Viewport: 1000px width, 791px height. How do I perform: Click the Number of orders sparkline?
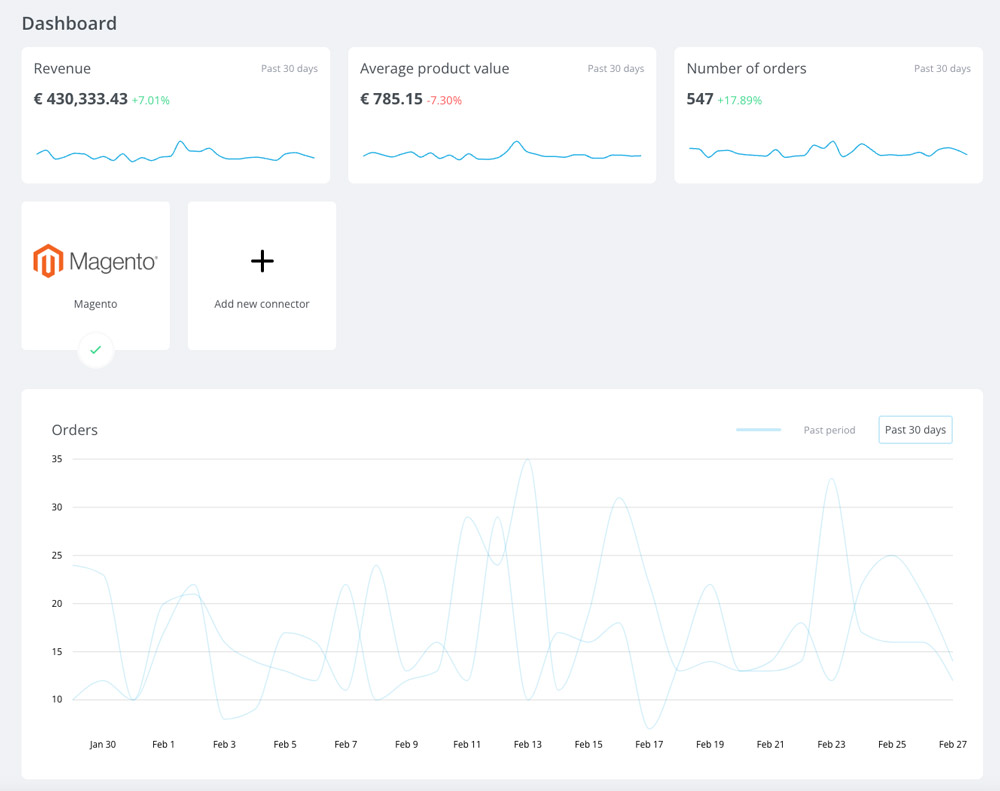click(828, 150)
